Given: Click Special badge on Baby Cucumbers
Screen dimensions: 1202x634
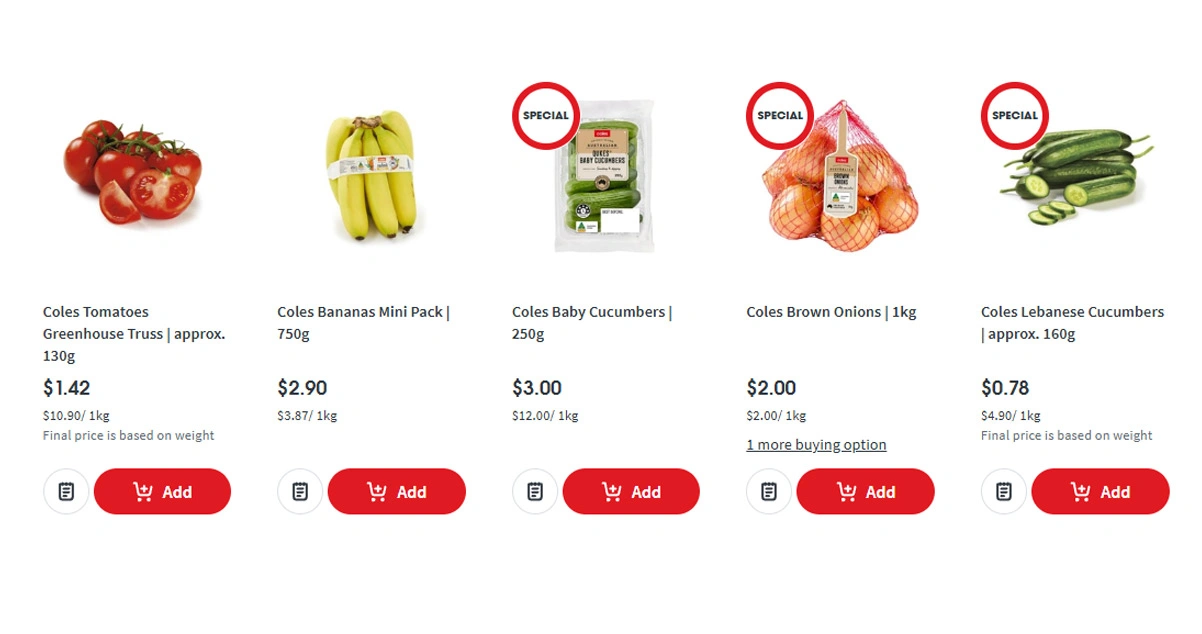Looking at the screenshot, I should tap(546, 116).
